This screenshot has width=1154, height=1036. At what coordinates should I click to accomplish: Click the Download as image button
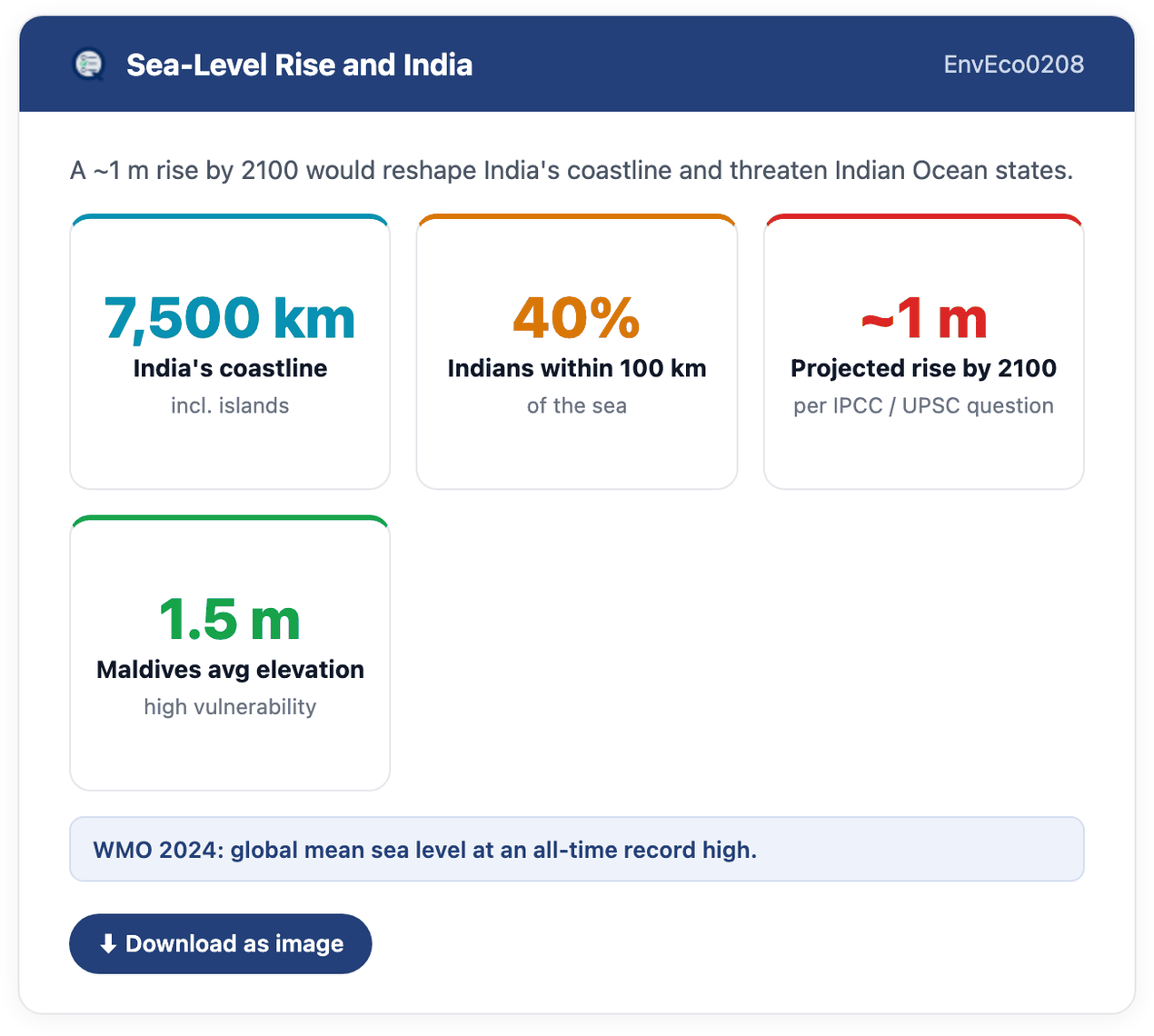coord(221,944)
